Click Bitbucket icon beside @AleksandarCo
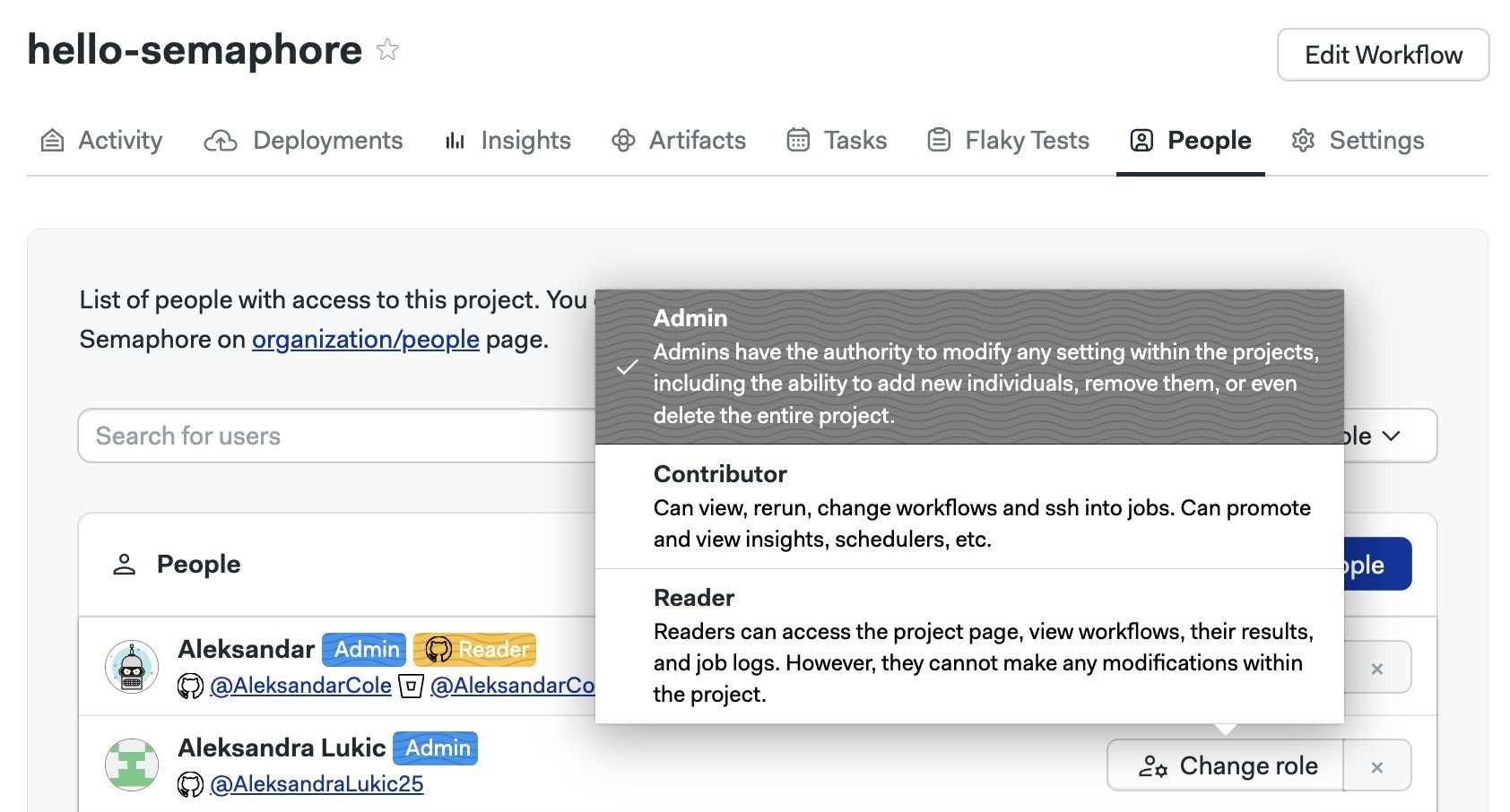The width and height of the screenshot is (1510, 812). click(411, 687)
